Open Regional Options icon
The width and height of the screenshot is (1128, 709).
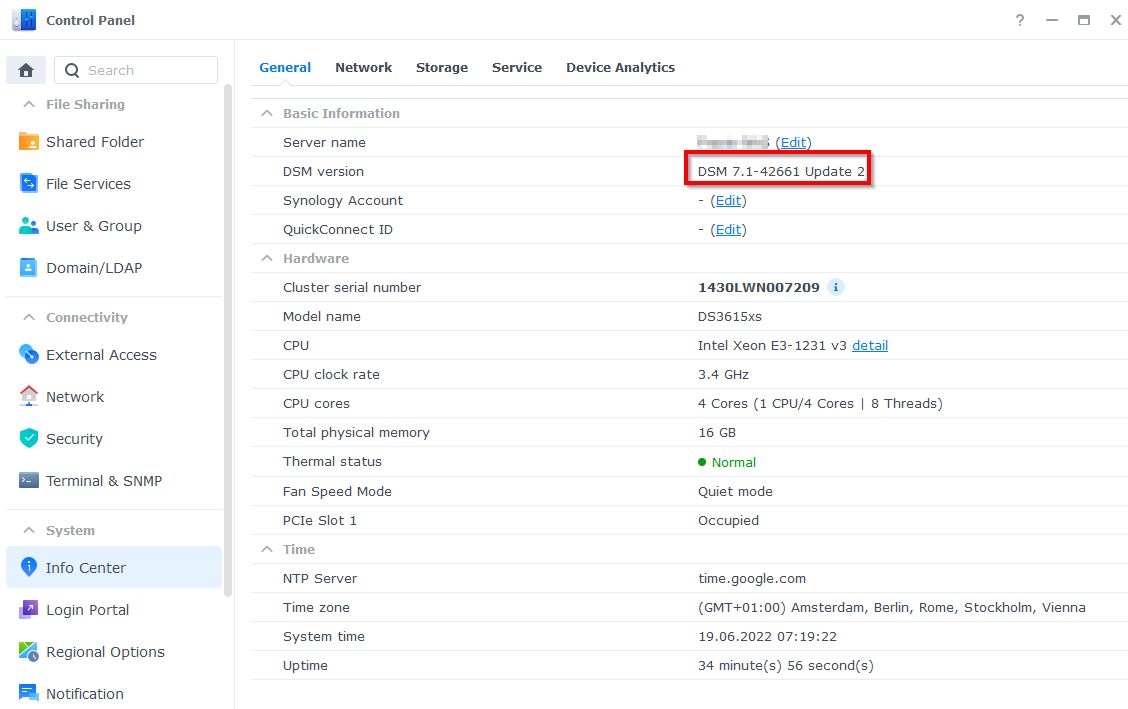29,651
